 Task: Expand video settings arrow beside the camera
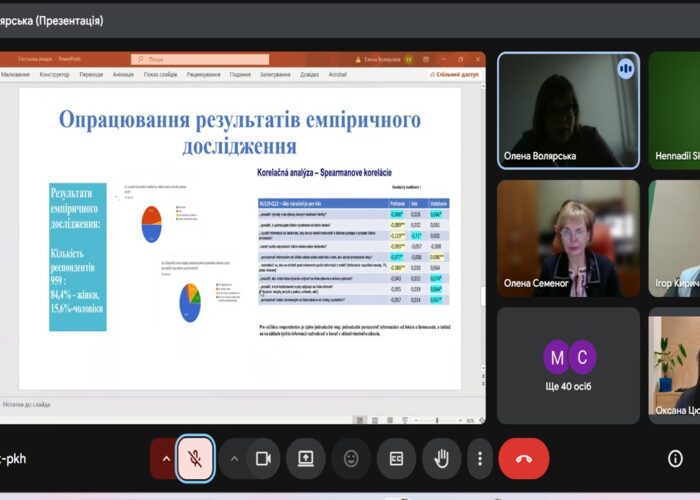pos(234,459)
